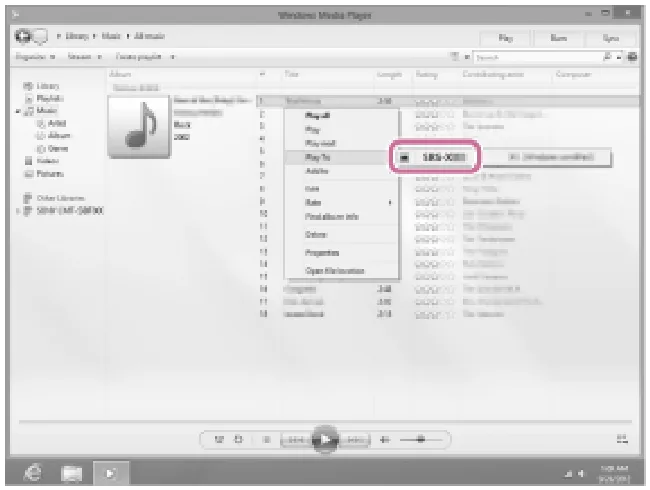Click the album art thumbnail

(x=139, y=126)
